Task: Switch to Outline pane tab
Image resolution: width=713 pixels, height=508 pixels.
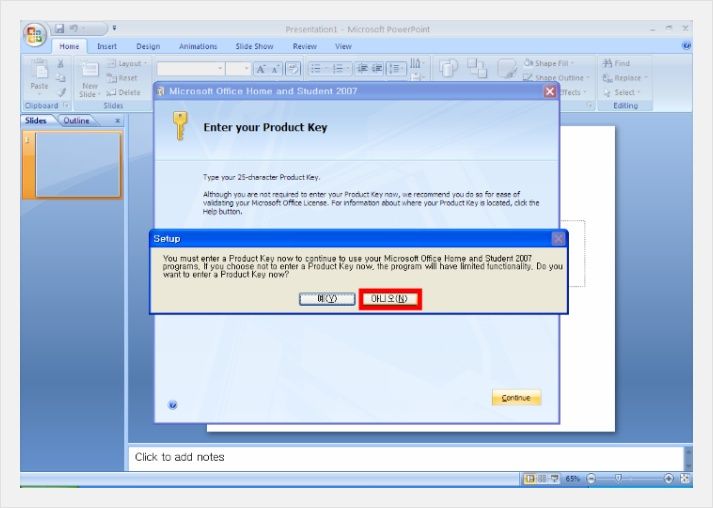Action: [76, 121]
